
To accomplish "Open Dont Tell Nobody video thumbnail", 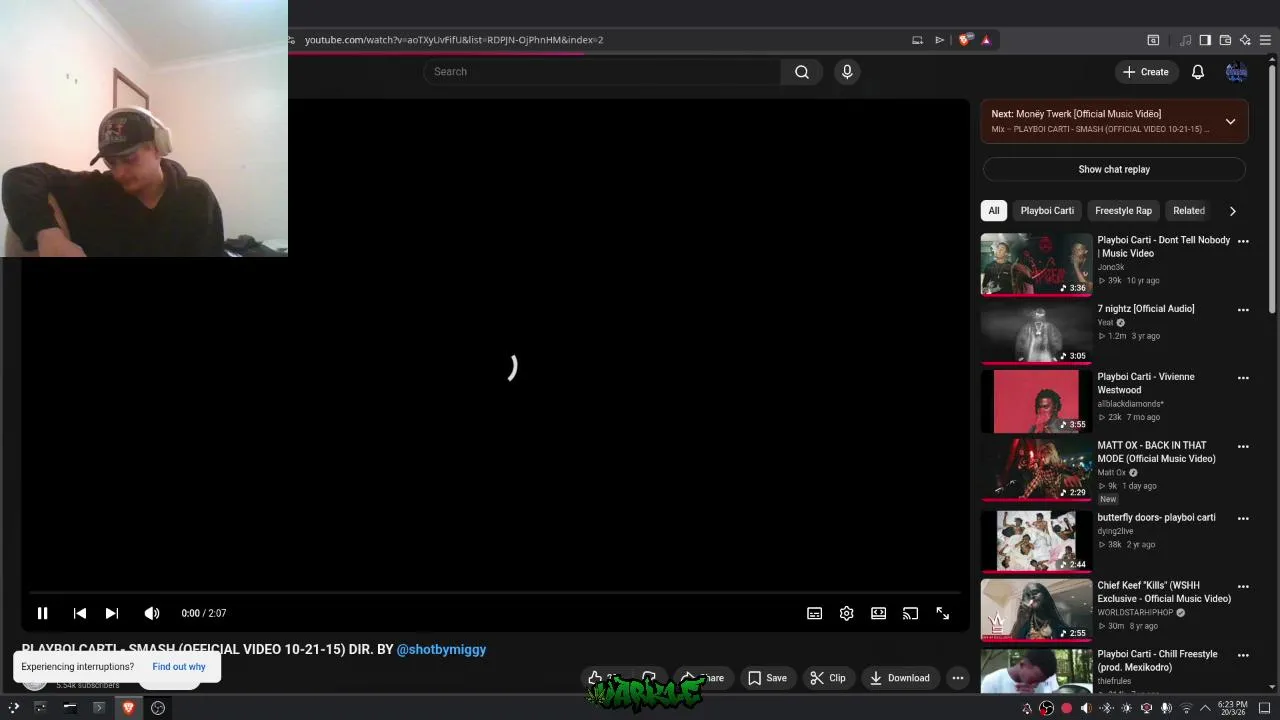I will [x=1036, y=265].
